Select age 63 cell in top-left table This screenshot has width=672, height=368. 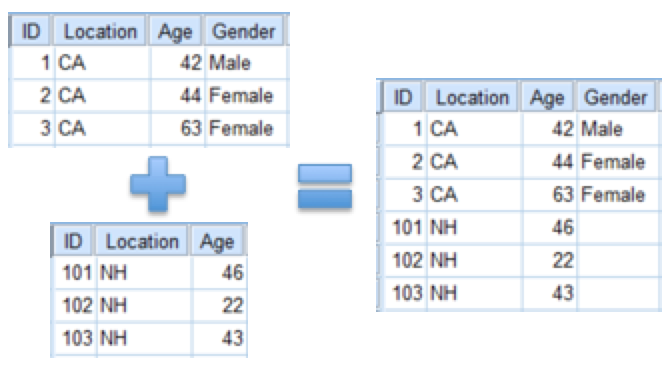pos(178,128)
